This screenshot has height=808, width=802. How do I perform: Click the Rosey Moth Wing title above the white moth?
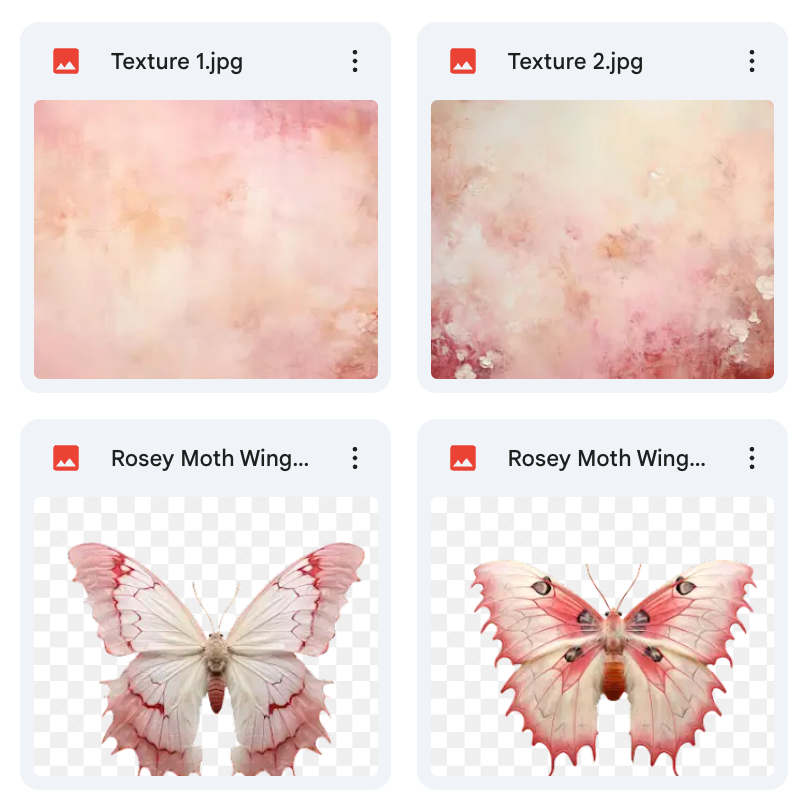[x=210, y=459]
